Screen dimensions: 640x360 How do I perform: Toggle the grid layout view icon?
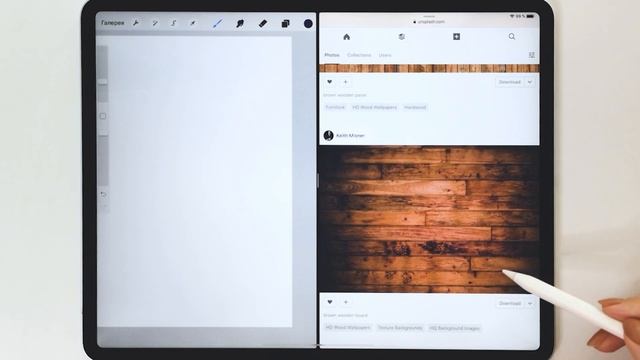531,55
